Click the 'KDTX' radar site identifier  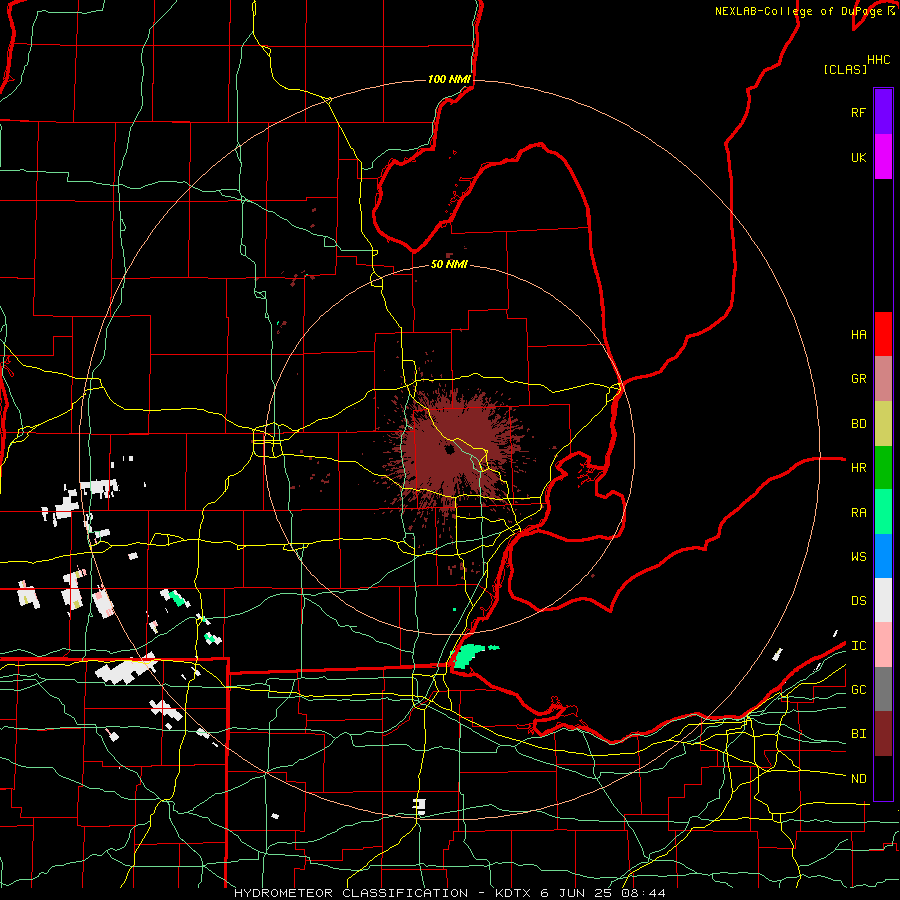pos(514,893)
